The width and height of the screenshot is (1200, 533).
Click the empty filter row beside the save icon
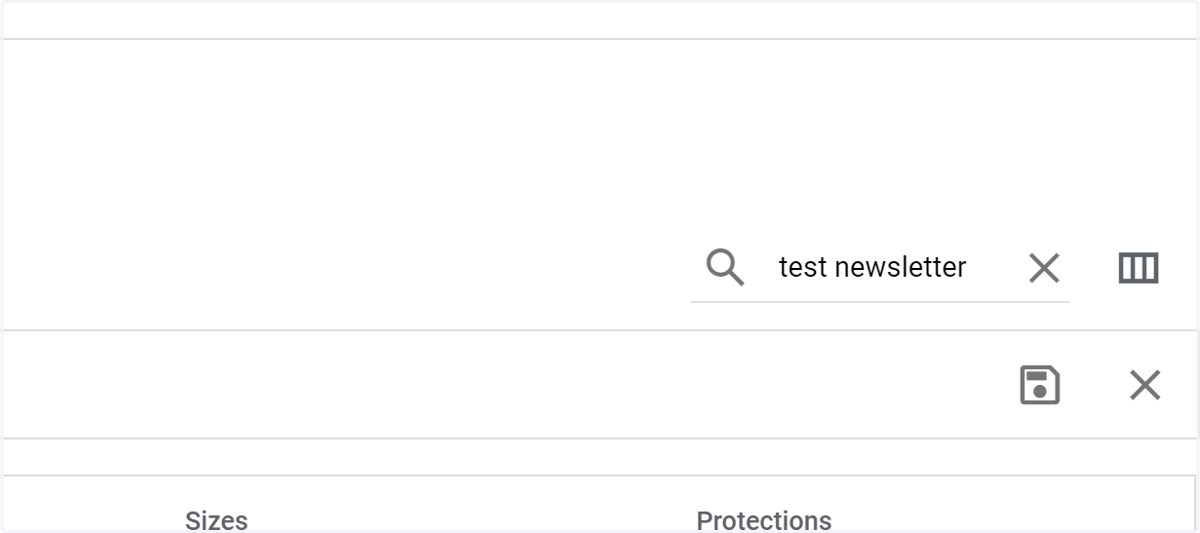pyautogui.click(x=500, y=385)
